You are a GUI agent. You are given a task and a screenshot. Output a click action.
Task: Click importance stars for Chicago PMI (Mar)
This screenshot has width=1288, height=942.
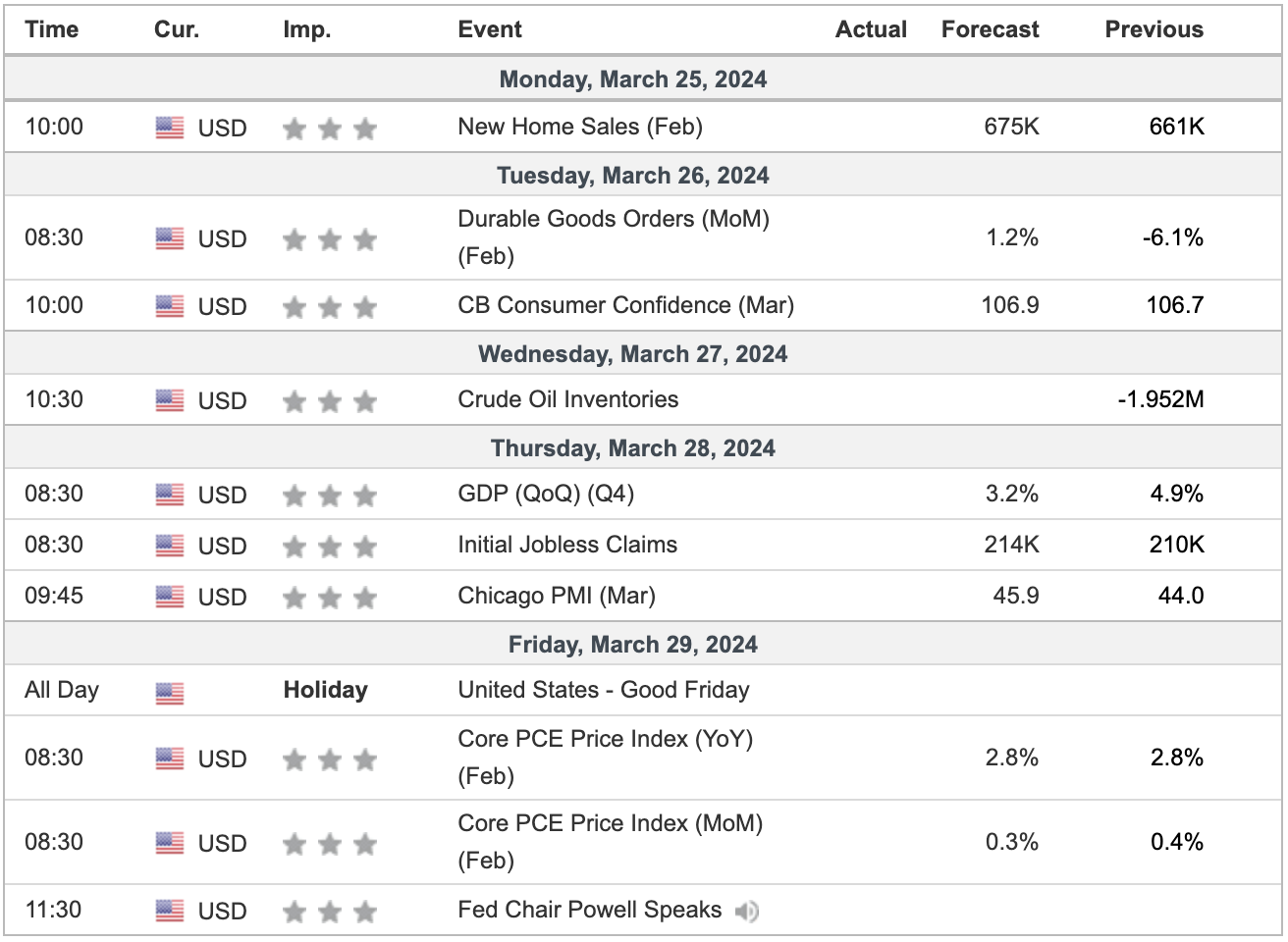point(330,598)
